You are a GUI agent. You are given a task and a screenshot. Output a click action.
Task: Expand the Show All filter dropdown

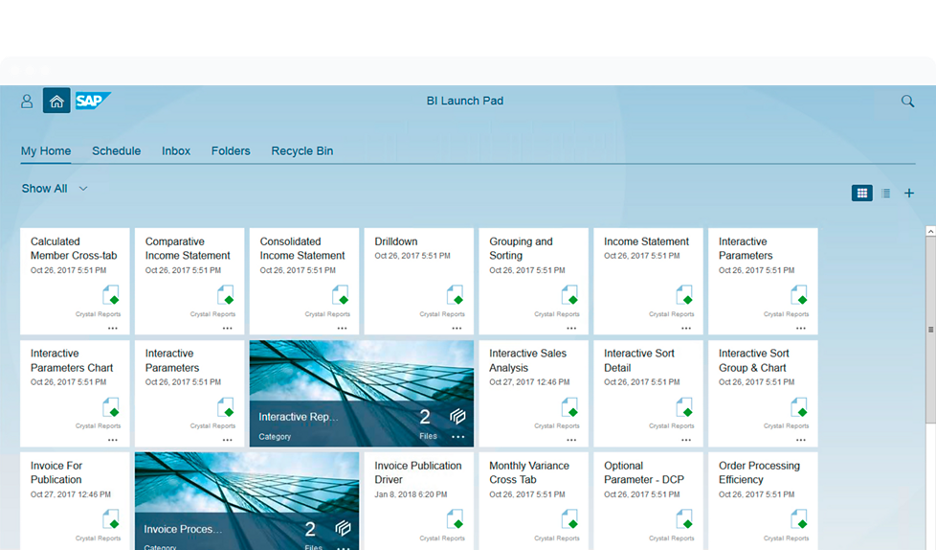(83, 188)
